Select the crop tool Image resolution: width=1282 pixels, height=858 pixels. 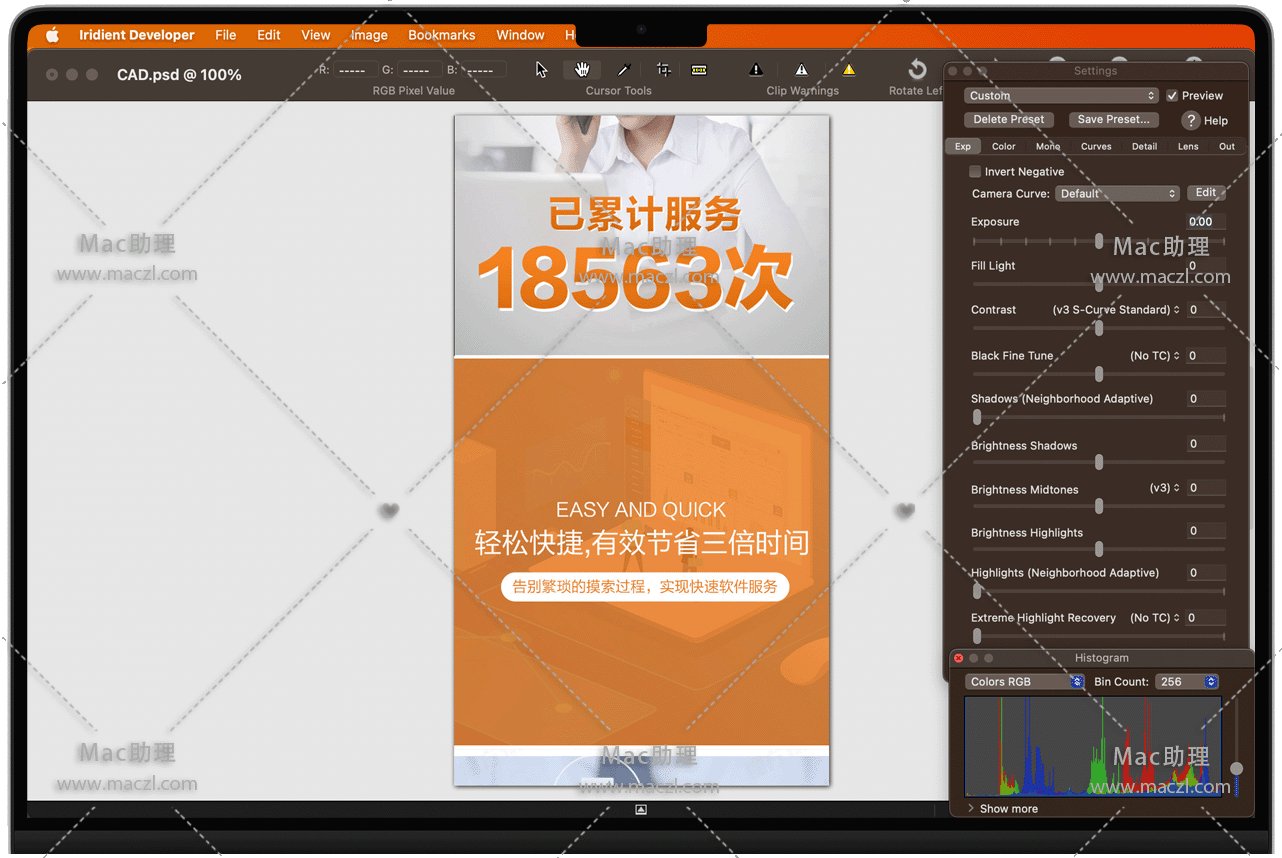(663, 69)
